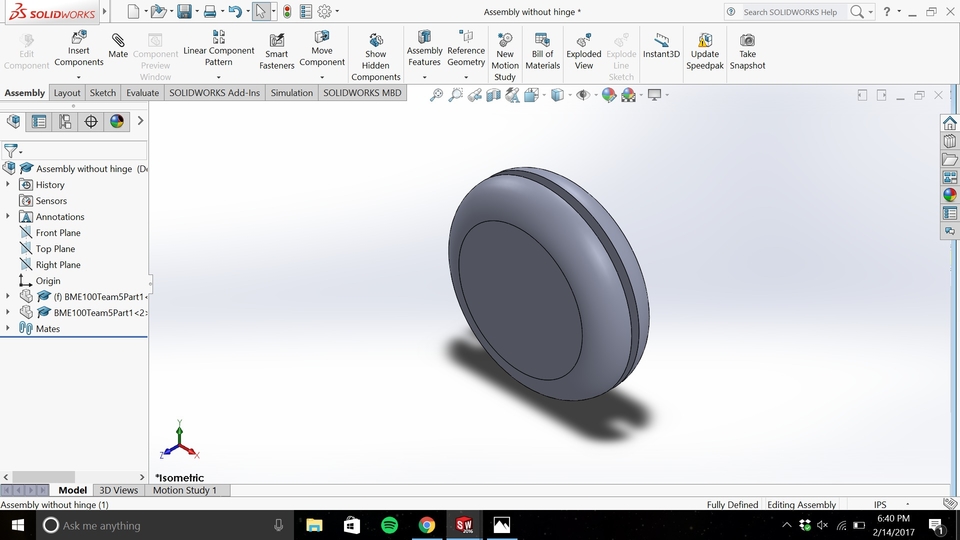
Task: Create an Exploded View
Action: [584, 40]
